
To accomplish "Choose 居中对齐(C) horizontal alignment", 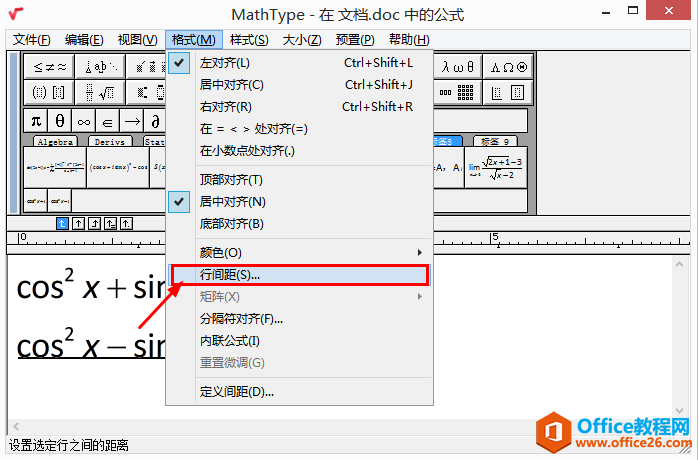I will click(x=299, y=85).
